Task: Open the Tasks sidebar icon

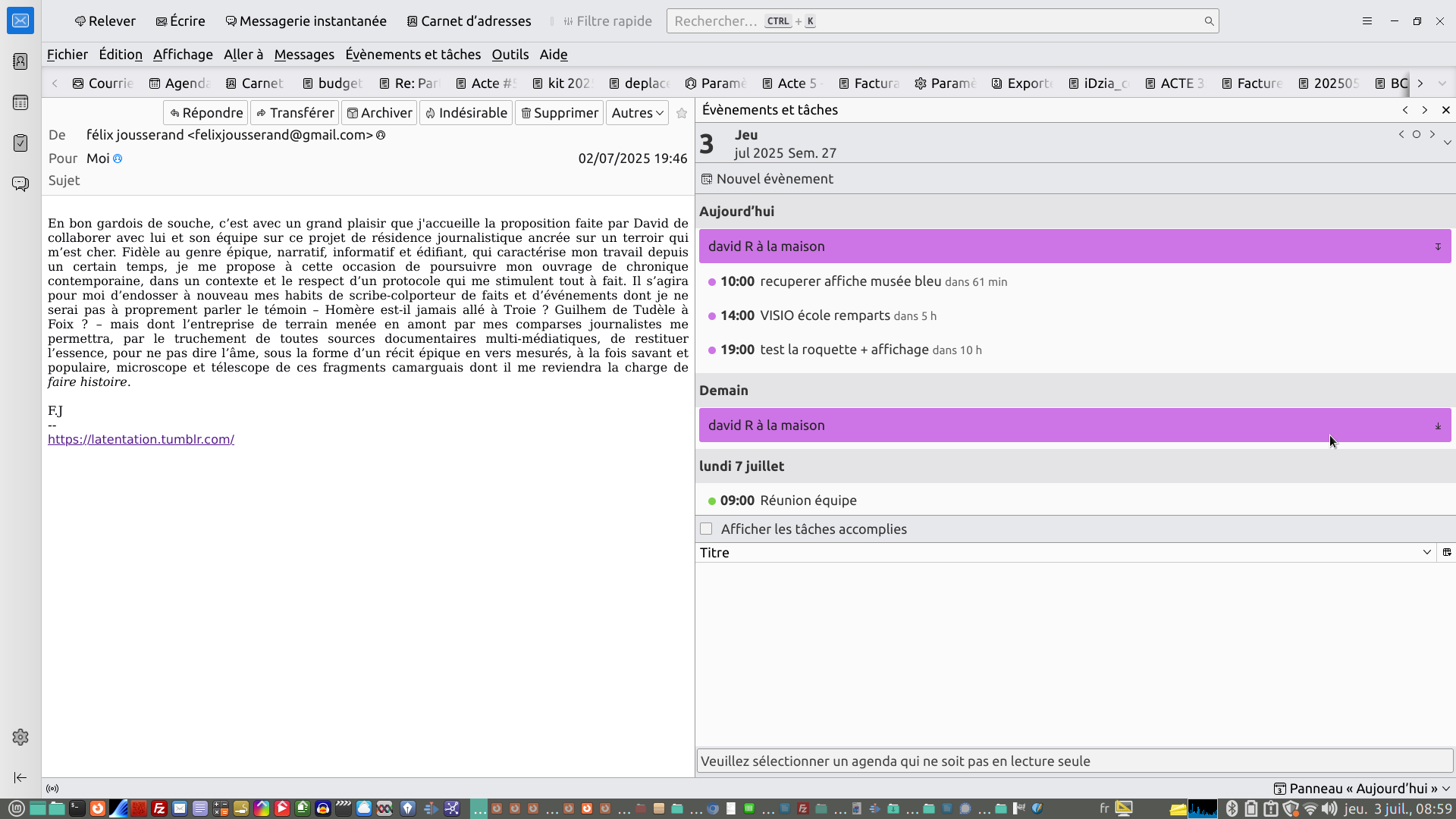Action: pyautogui.click(x=20, y=143)
